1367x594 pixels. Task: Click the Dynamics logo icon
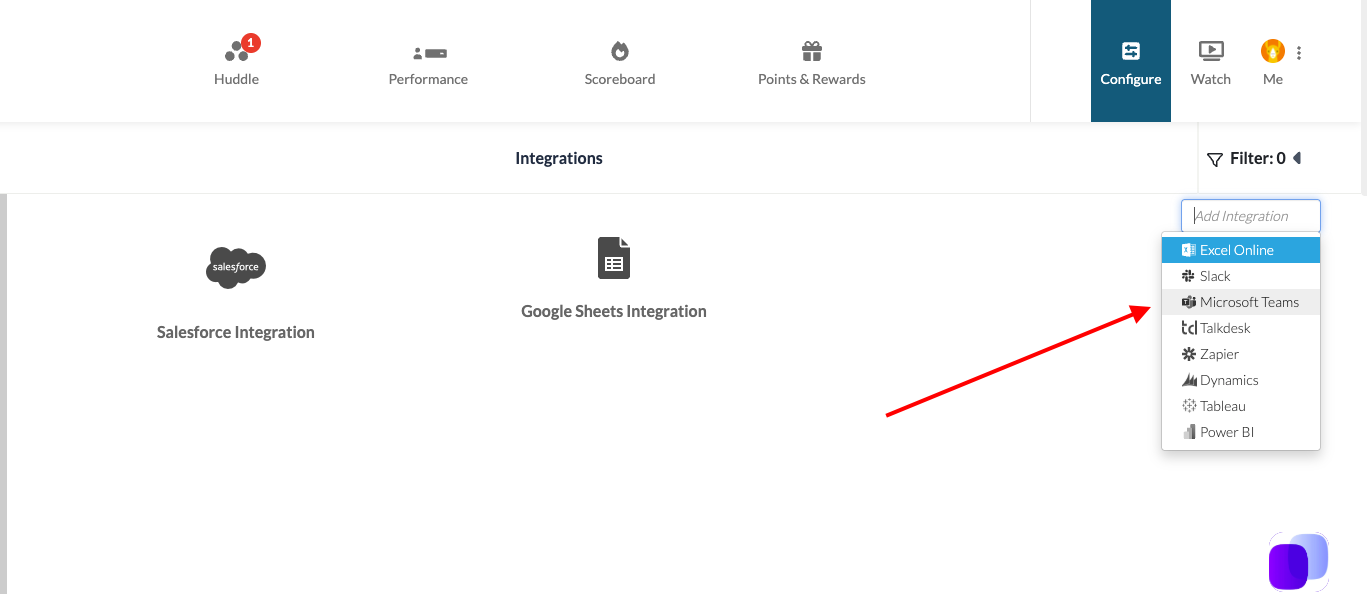coord(1189,380)
